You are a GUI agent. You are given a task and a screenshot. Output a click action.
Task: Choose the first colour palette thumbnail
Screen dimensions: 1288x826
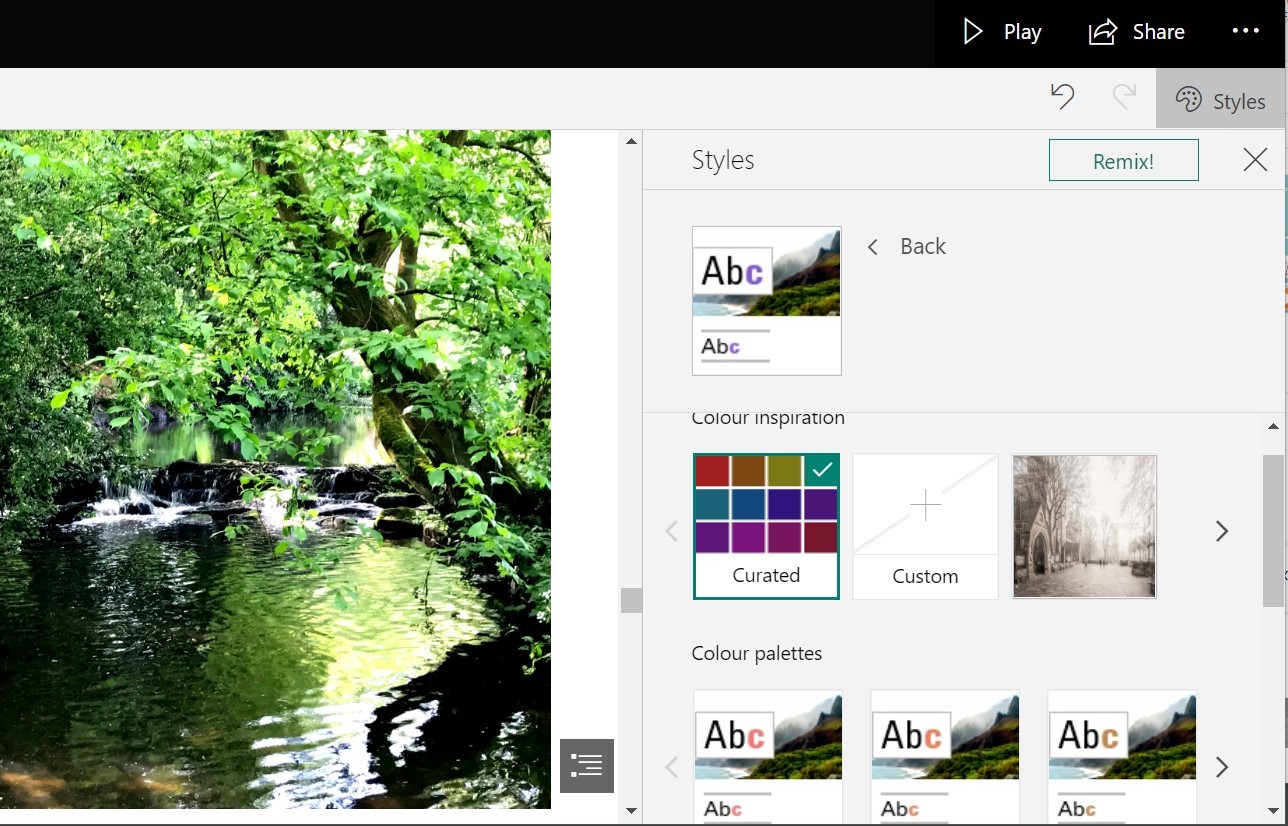768,756
